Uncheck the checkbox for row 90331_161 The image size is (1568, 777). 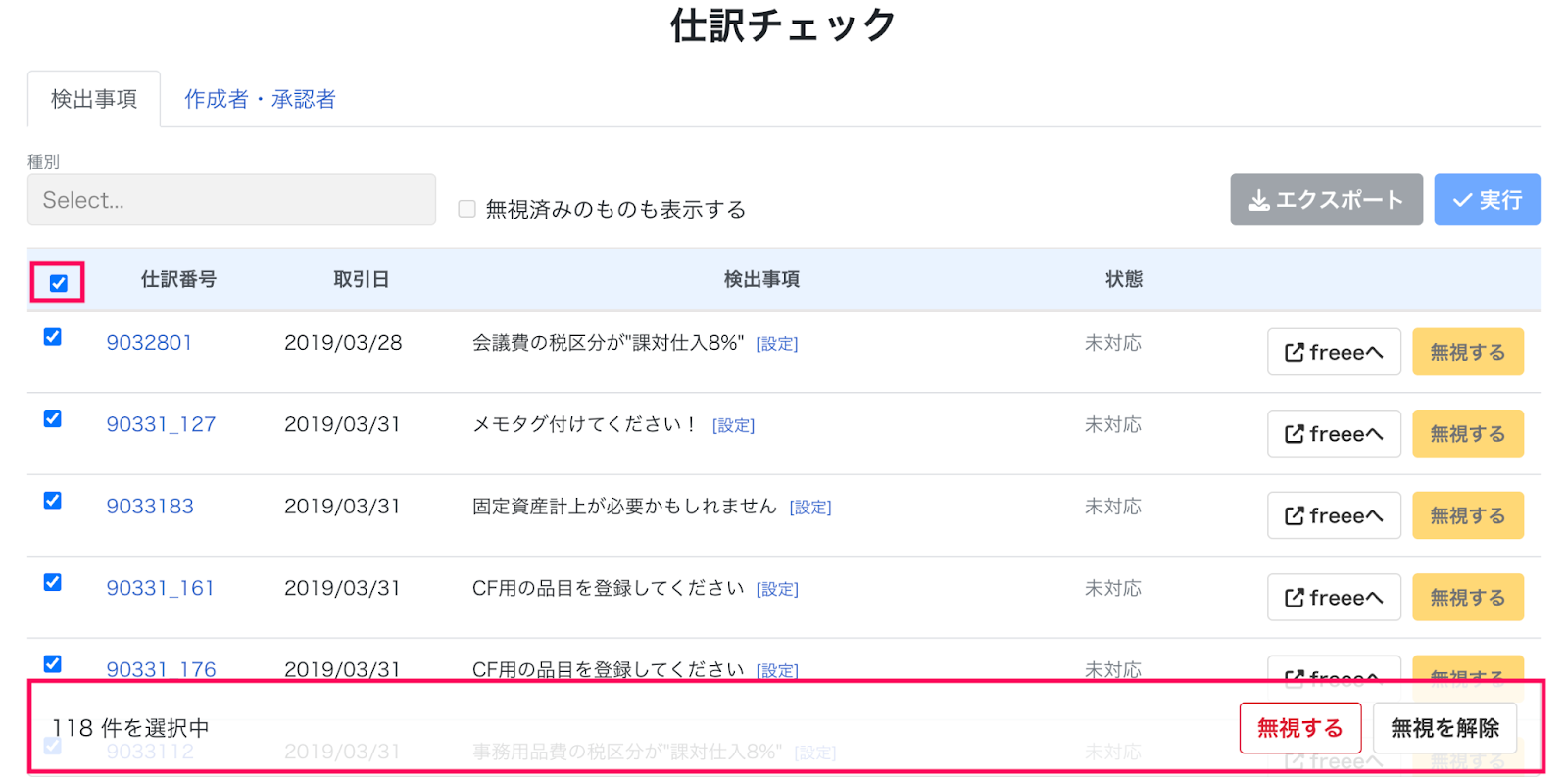point(53,582)
